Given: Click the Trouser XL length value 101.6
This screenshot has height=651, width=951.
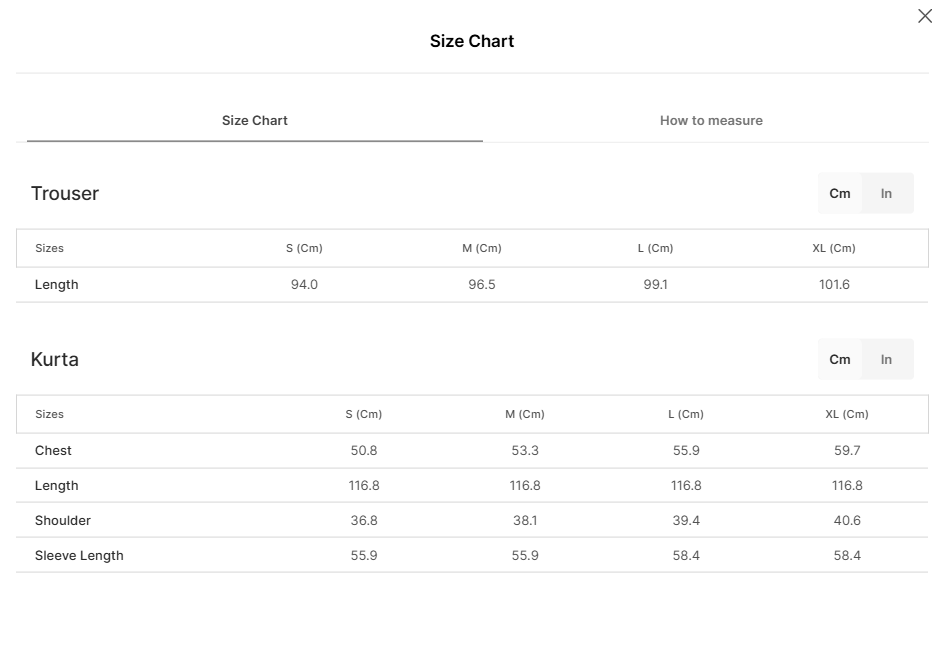Looking at the screenshot, I should pyautogui.click(x=834, y=284).
